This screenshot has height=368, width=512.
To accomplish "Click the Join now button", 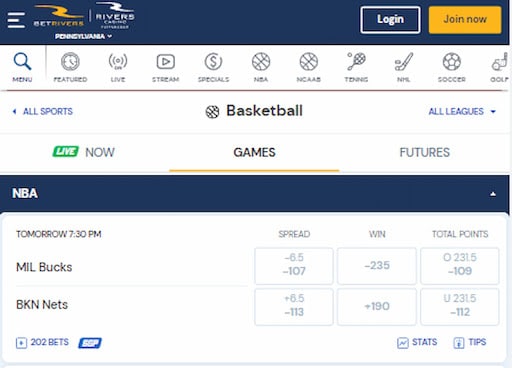I will pos(465,20).
